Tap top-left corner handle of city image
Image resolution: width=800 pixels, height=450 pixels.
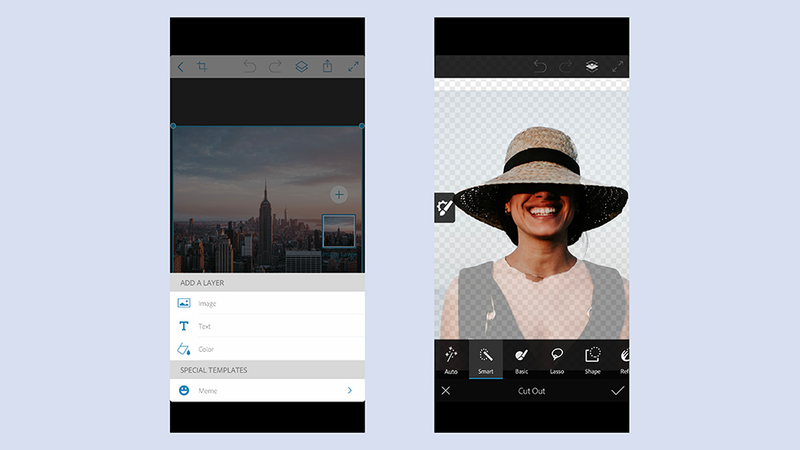173,126
